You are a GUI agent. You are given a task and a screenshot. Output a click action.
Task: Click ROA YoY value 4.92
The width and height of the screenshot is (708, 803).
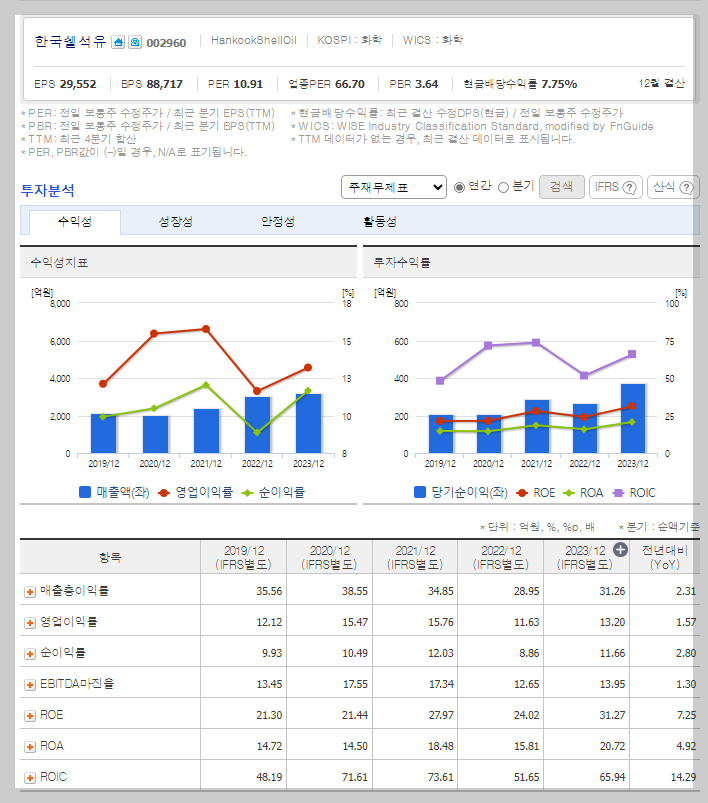point(686,747)
